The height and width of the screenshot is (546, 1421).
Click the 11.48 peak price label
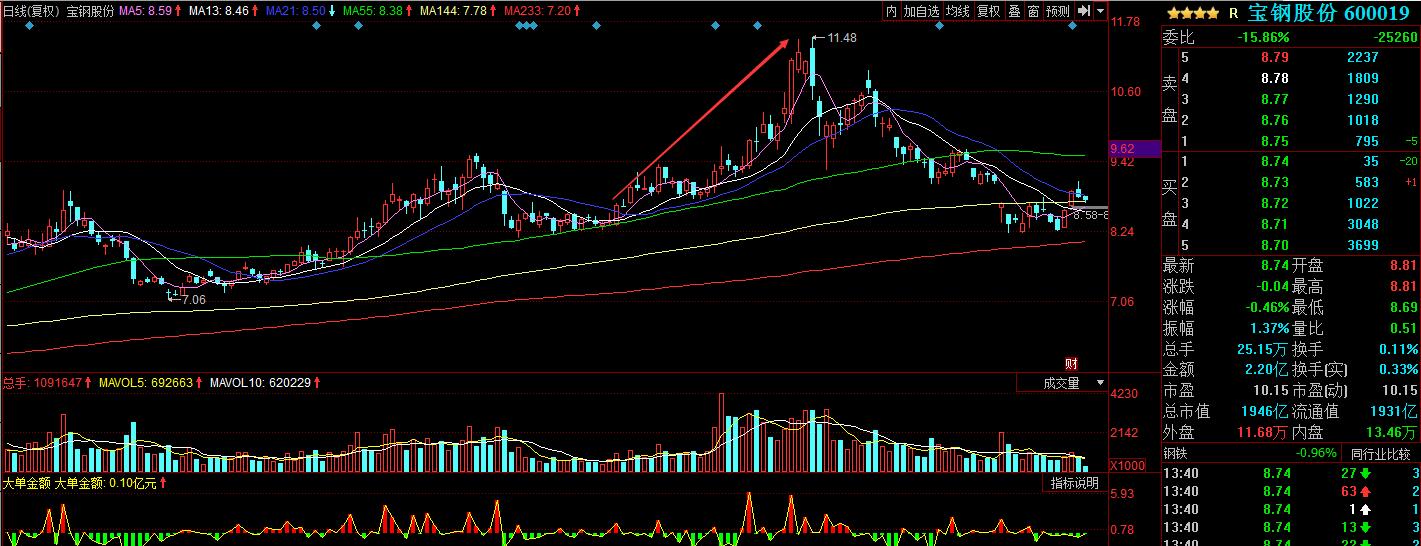click(842, 38)
